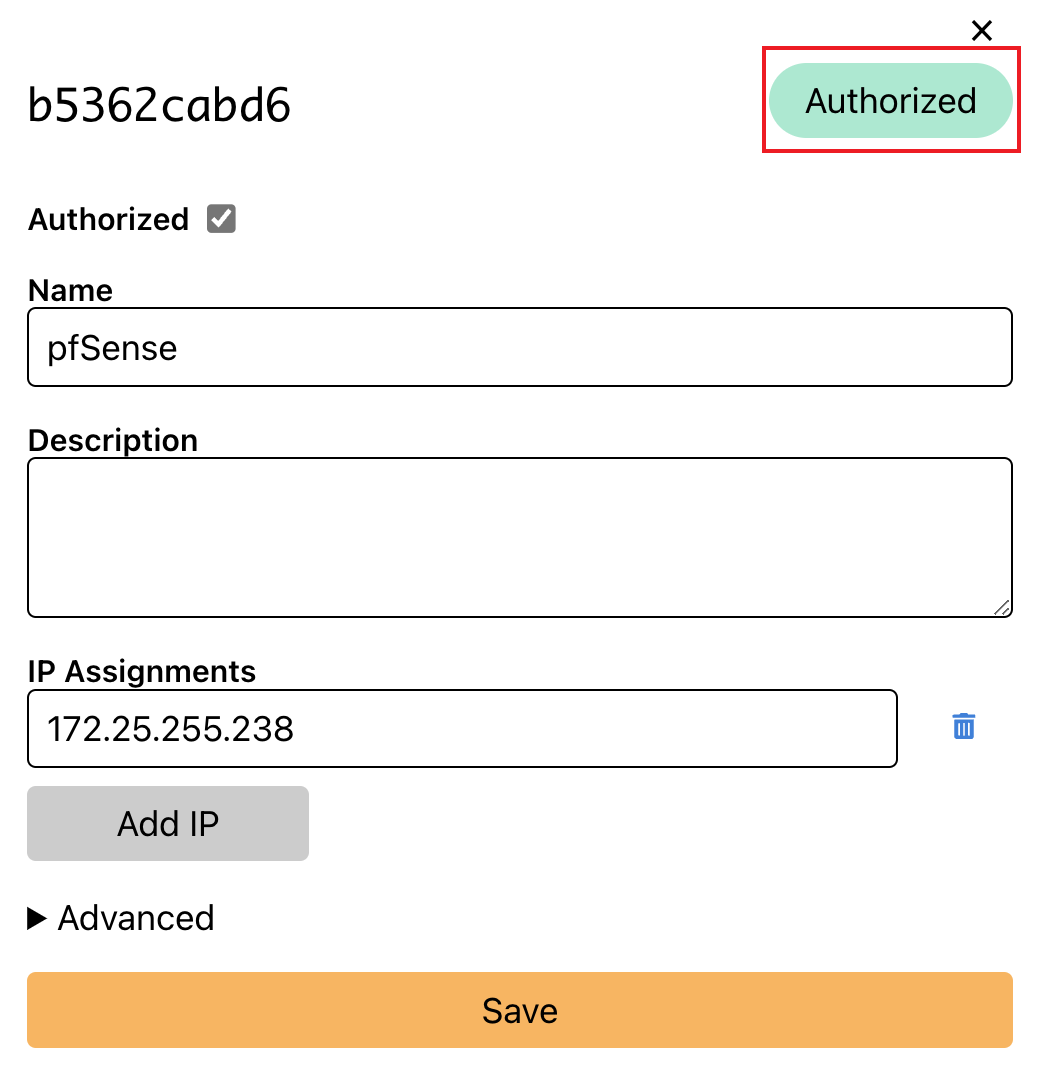The width and height of the screenshot is (1042, 1070).
Task: Click the IP Assignments section label
Action: pos(142,671)
